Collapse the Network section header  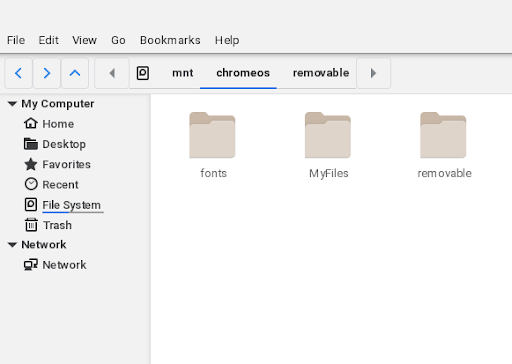12,245
